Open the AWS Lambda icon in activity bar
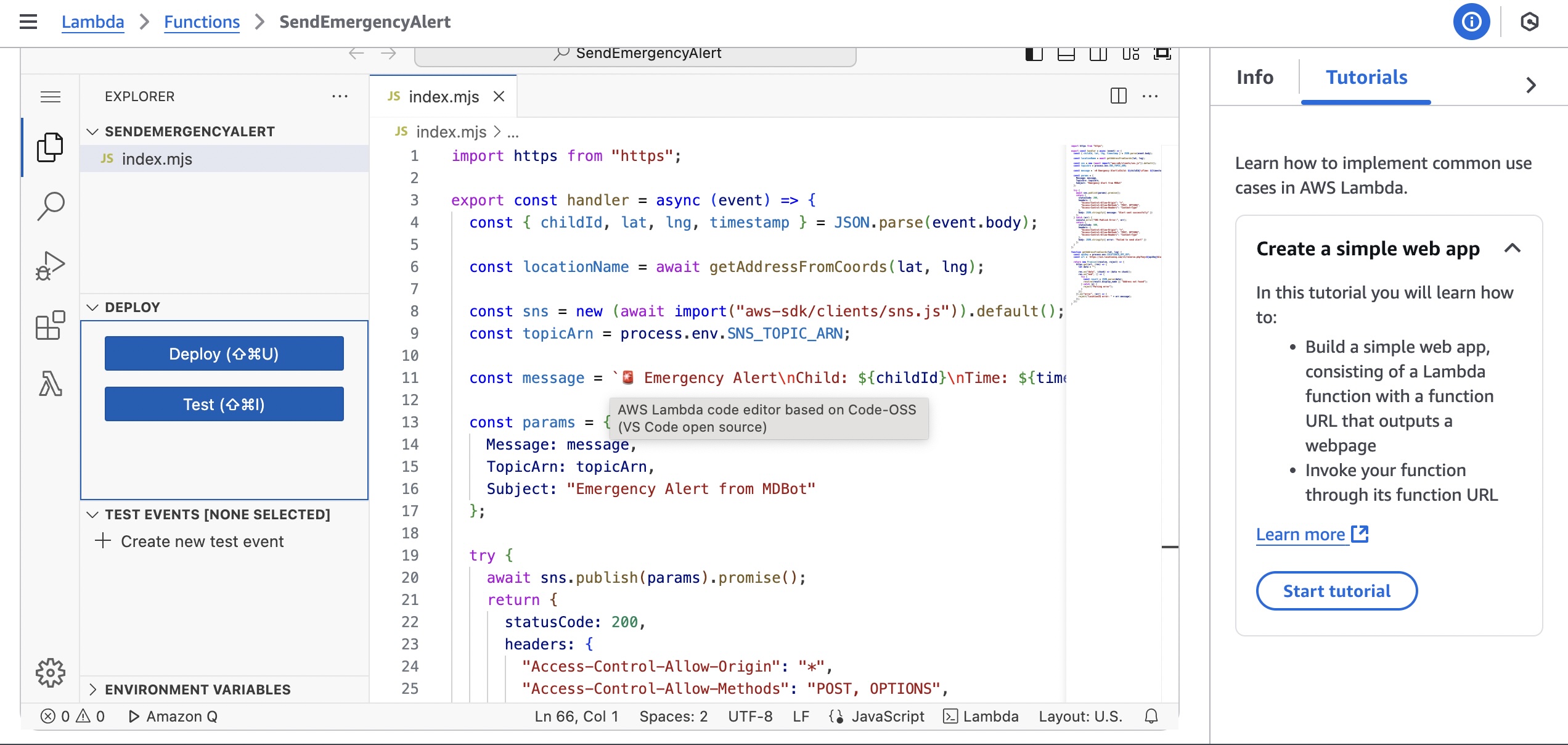 50,384
